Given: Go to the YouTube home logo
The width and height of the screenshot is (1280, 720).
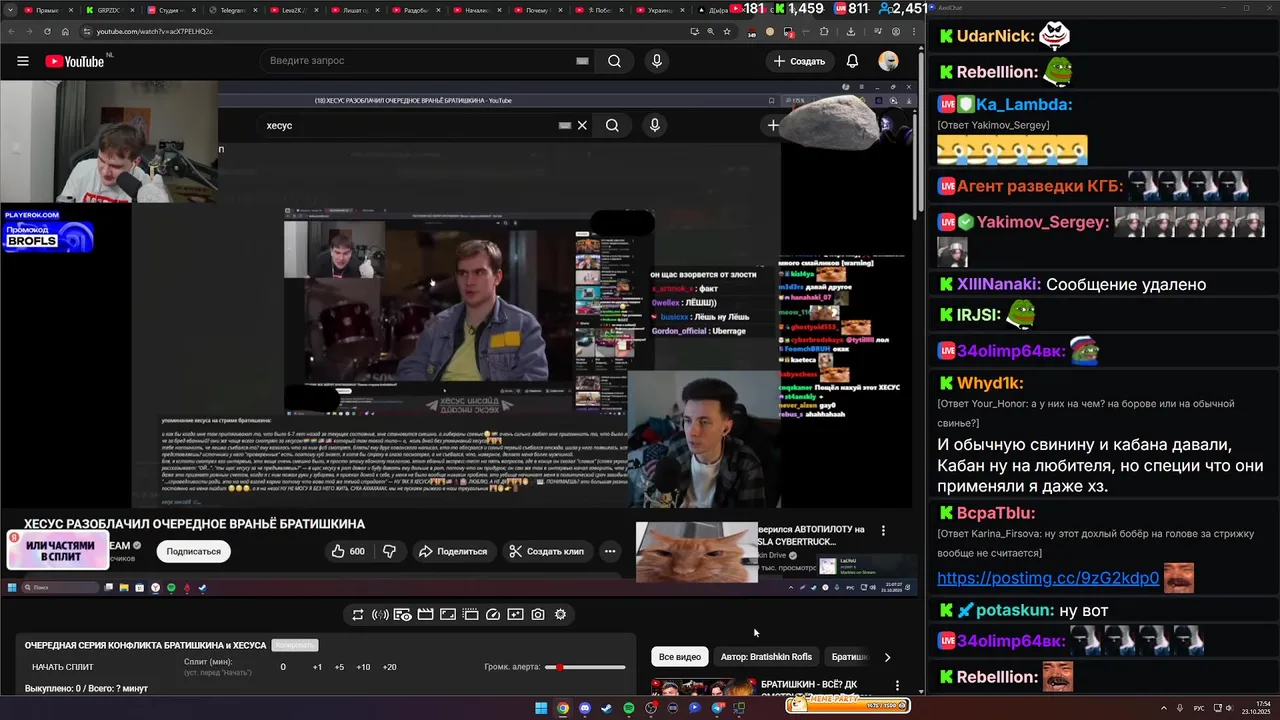Looking at the screenshot, I should pyautogui.click(x=75, y=61).
